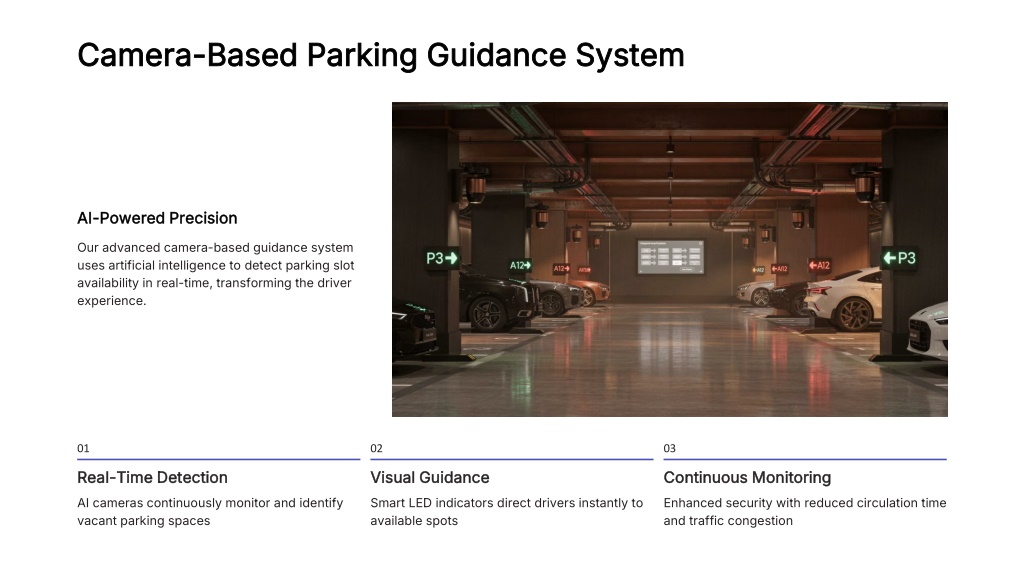Image resolution: width=1024 pixels, height=576 pixels.
Task: Click the step number 01 label
Action: click(83, 448)
